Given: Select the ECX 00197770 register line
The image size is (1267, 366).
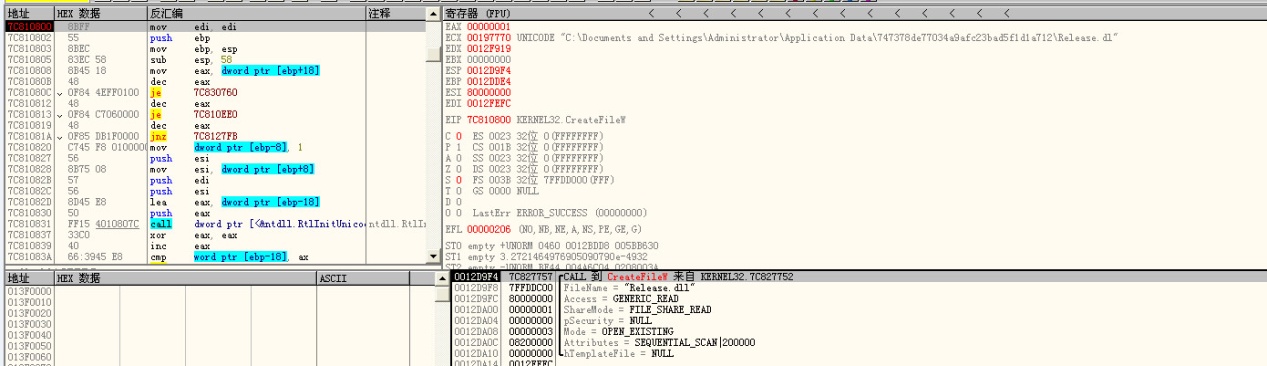Looking at the screenshot, I should [782, 37].
